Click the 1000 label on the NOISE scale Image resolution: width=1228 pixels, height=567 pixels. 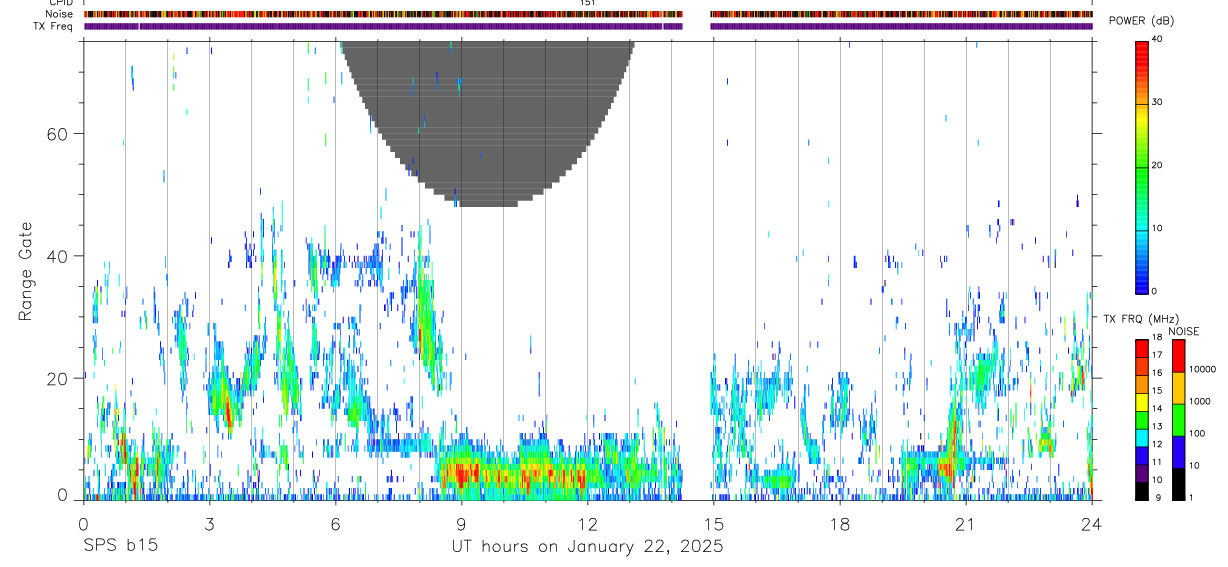pyautogui.click(x=1200, y=401)
